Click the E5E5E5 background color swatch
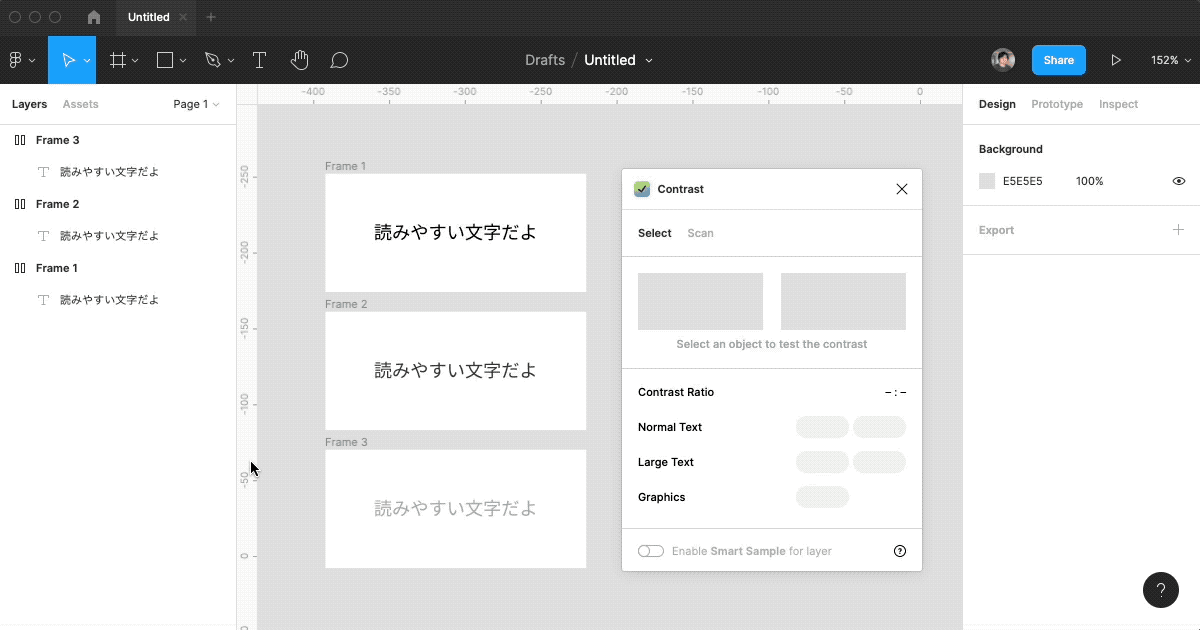Image resolution: width=1200 pixels, height=630 pixels. [987, 181]
